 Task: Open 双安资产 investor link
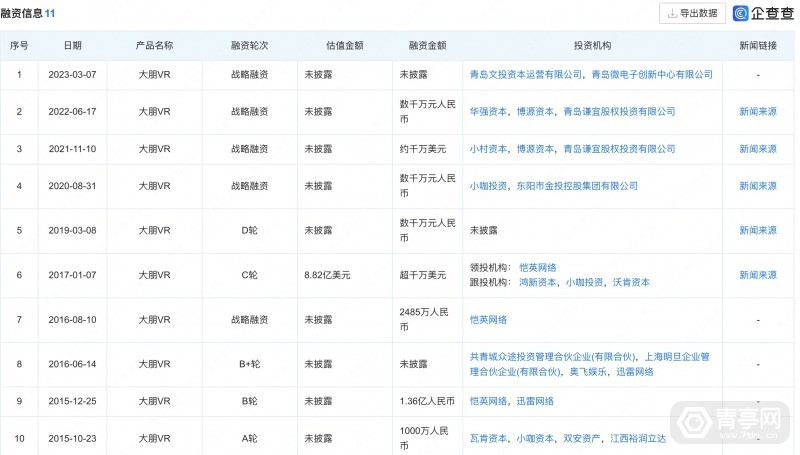[582, 439]
